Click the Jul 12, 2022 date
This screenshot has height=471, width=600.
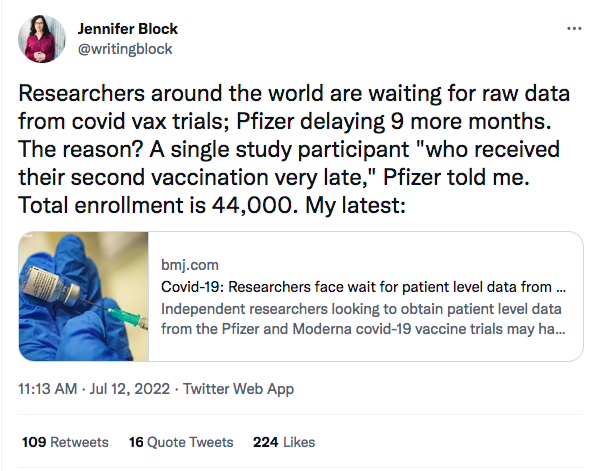click(x=129, y=389)
